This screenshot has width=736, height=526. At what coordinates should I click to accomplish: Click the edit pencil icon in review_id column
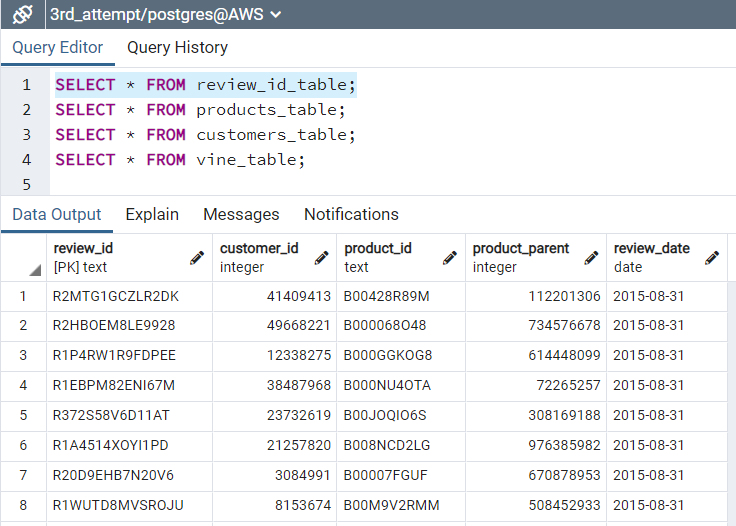(197, 257)
